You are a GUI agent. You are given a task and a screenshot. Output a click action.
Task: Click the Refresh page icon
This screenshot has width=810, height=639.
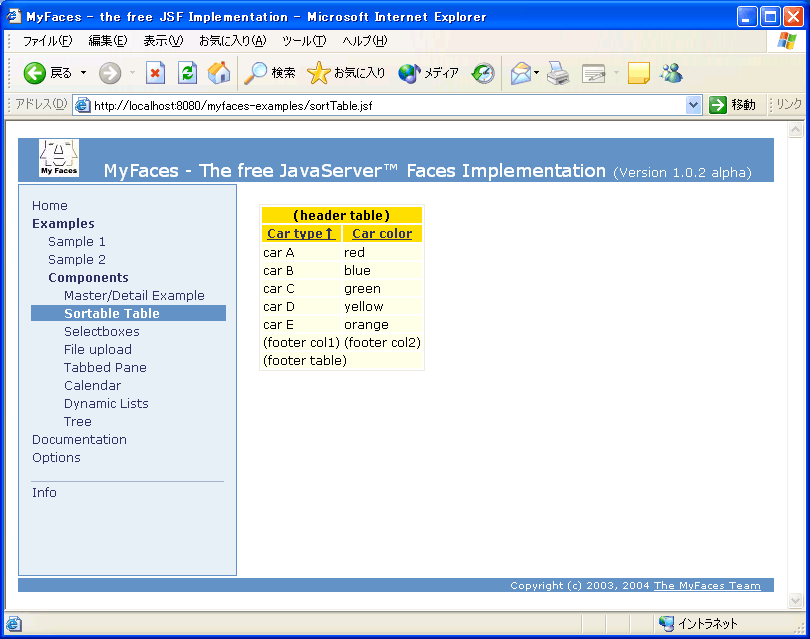click(x=187, y=73)
